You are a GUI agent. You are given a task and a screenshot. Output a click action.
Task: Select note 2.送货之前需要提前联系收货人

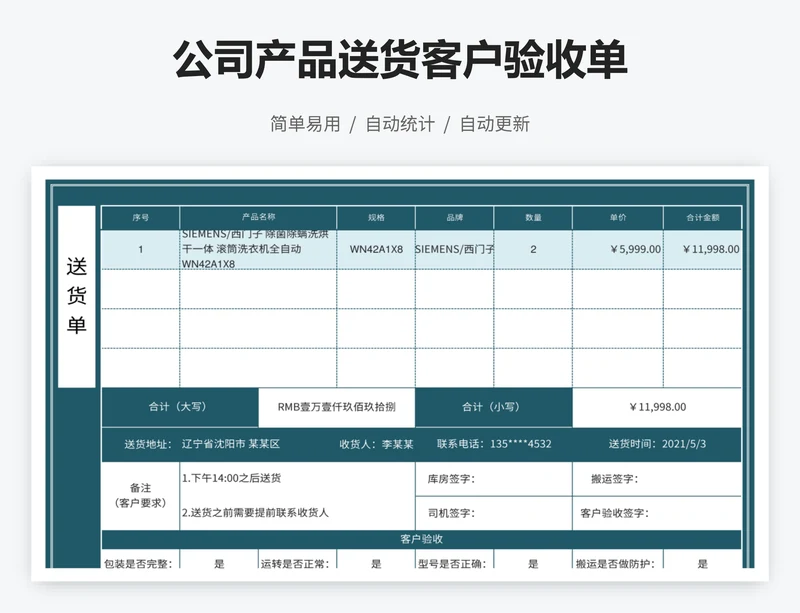(x=255, y=513)
